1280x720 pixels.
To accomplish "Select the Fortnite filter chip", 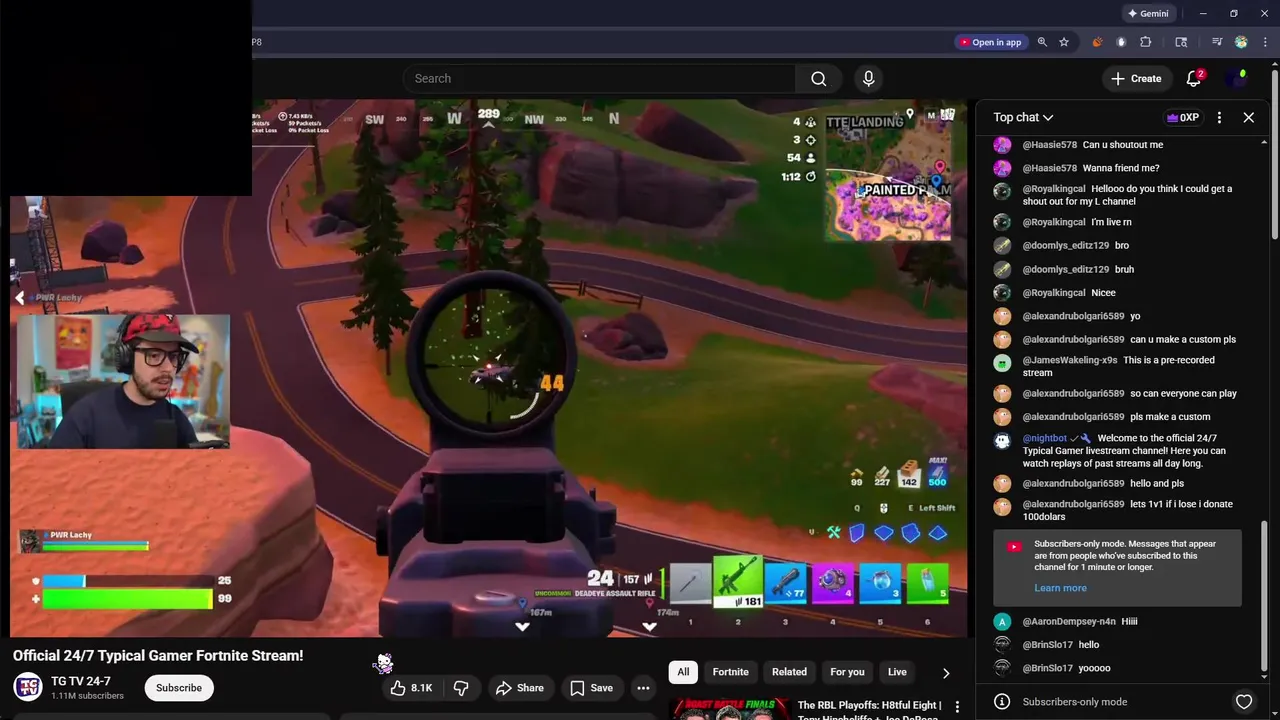I will point(730,672).
